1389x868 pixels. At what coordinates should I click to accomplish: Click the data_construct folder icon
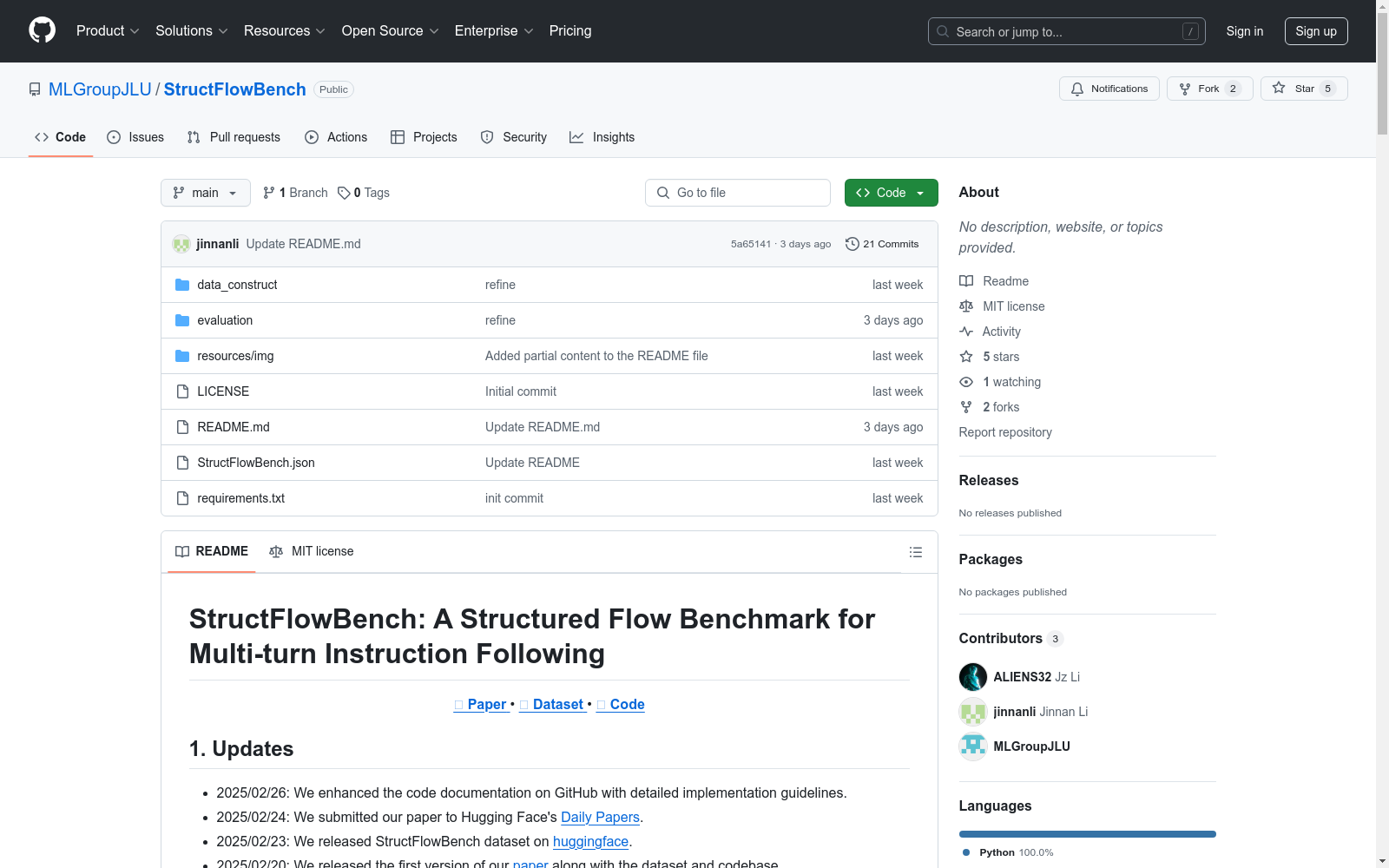pyautogui.click(x=182, y=285)
